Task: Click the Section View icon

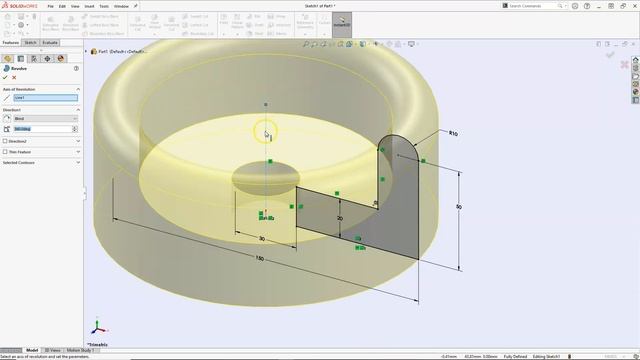Action: coord(340,44)
